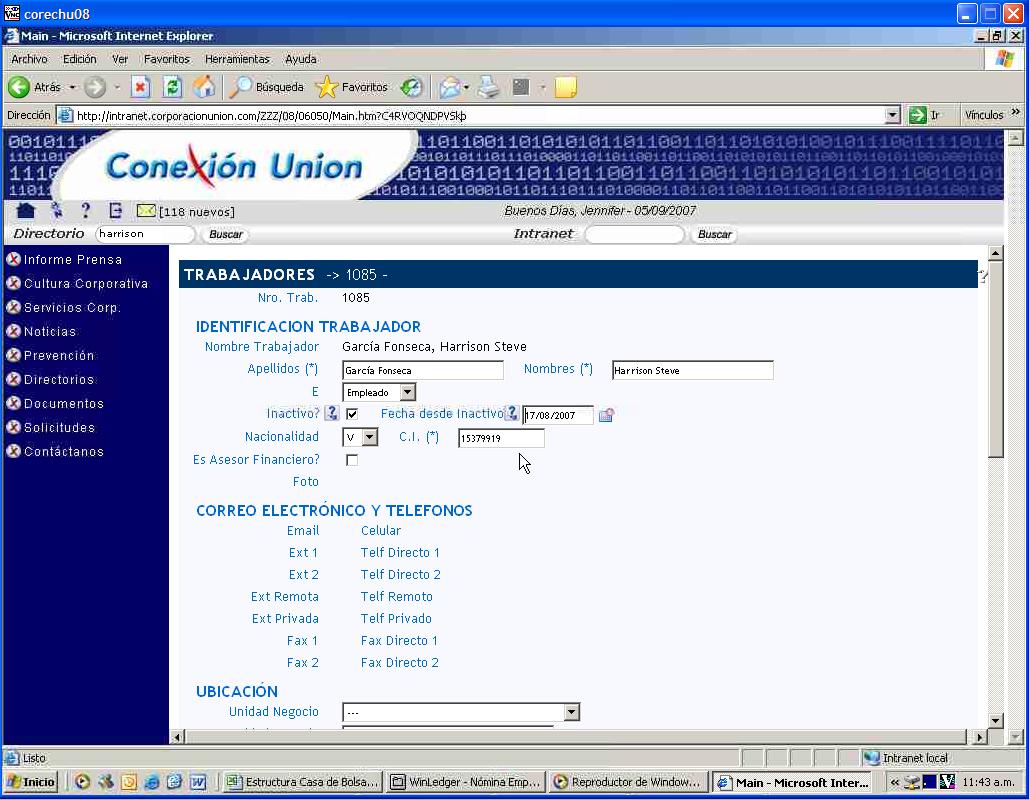The width and height of the screenshot is (1029, 800).
Task: Open the Herramientas menu
Action: 237,59
